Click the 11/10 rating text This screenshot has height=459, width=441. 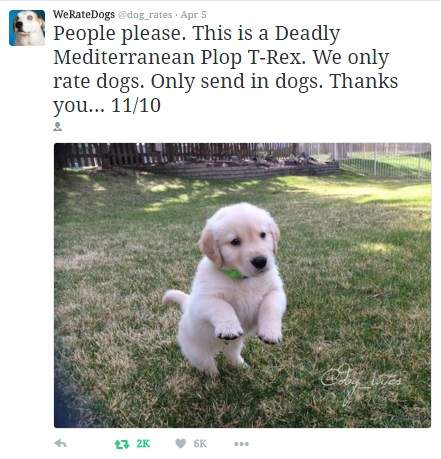[136, 105]
